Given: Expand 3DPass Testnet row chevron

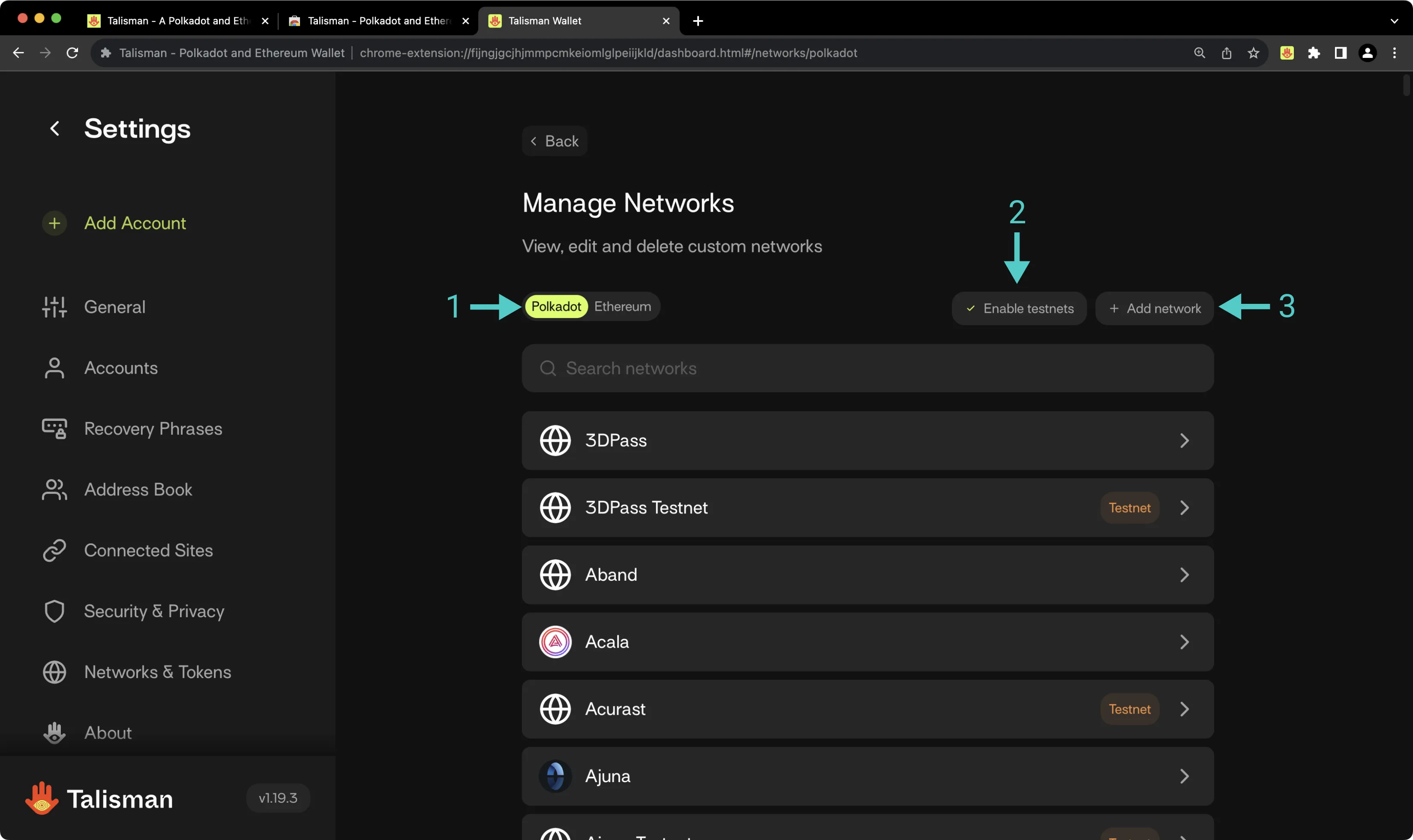Looking at the screenshot, I should point(1185,508).
